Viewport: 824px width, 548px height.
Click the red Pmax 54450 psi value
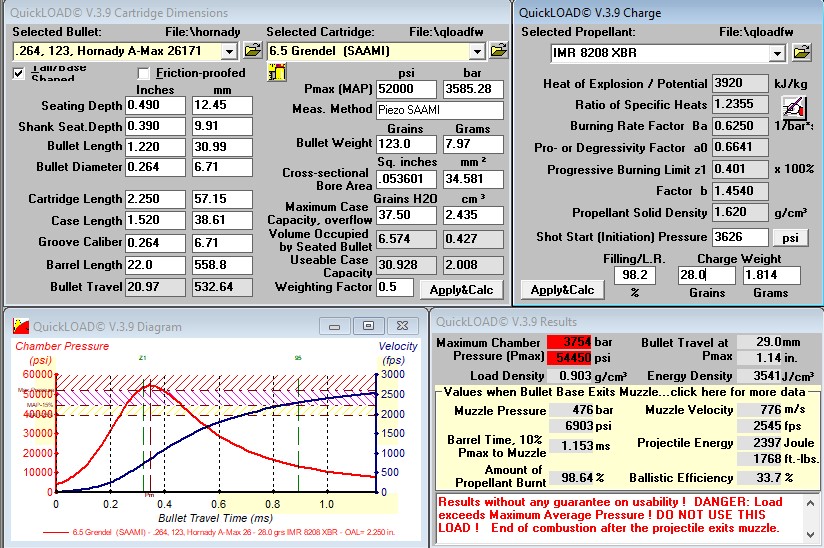click(x=569, y=358)
